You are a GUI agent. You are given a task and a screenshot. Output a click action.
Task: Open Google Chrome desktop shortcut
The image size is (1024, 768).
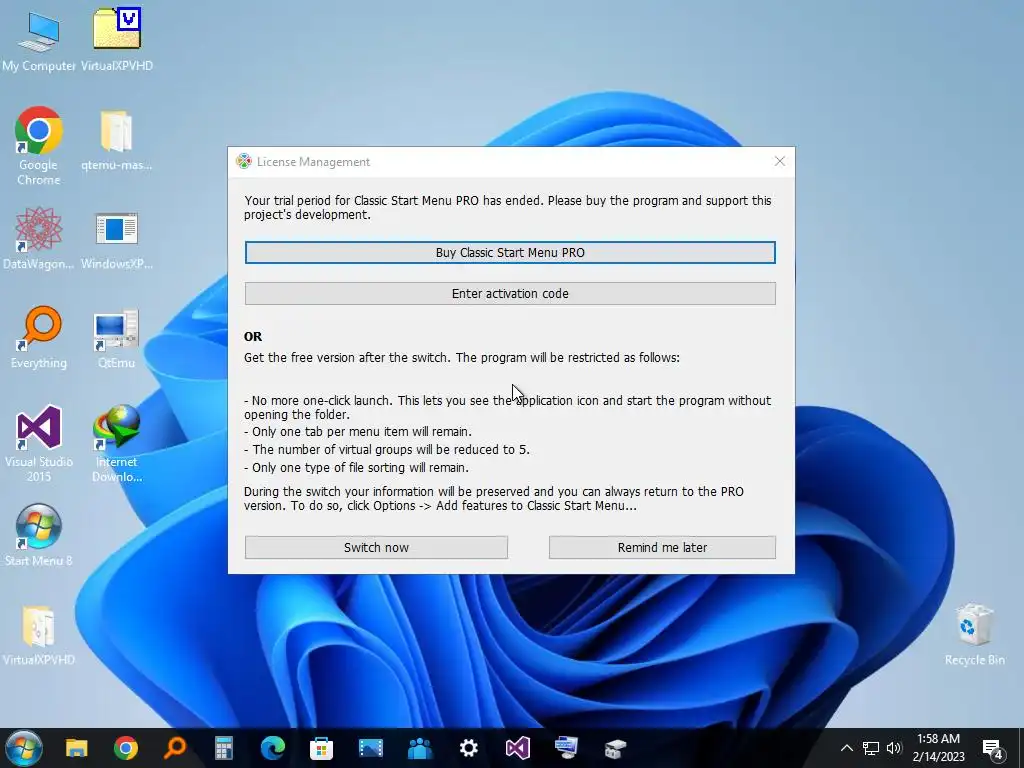[39, 145]
